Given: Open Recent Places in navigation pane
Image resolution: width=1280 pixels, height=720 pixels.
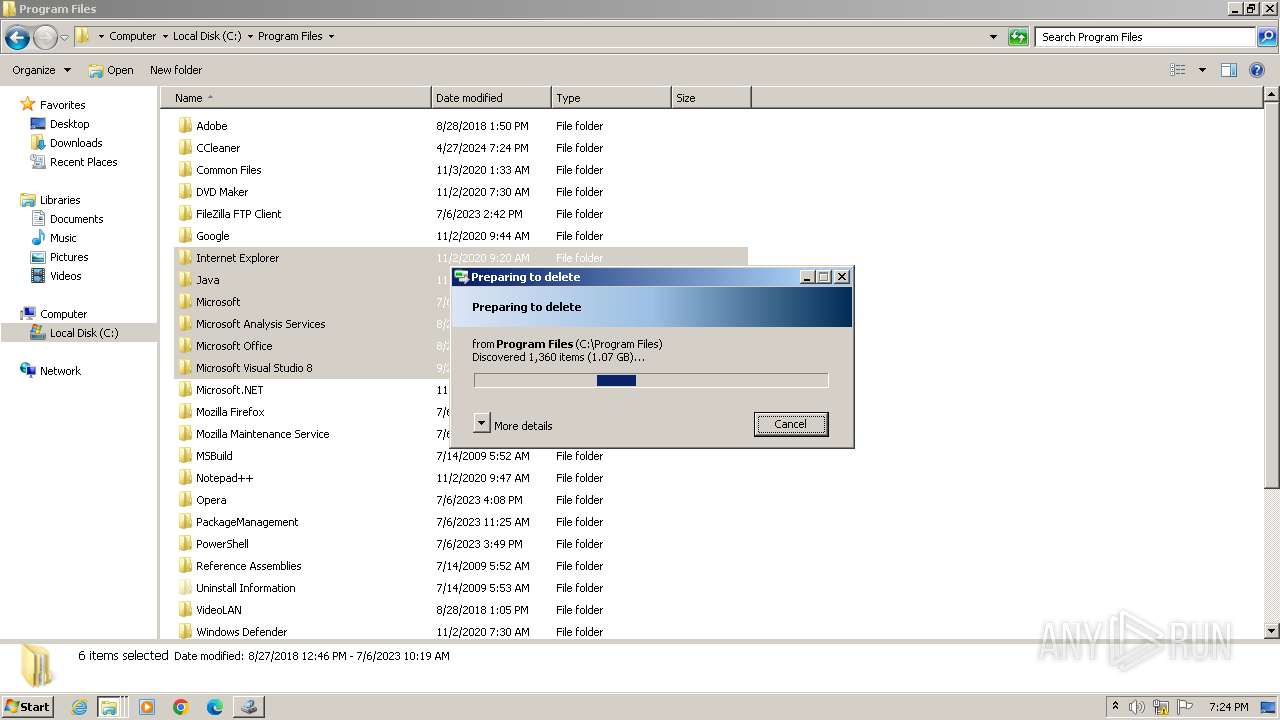Looking at the screenshot, I should [83, 162].
